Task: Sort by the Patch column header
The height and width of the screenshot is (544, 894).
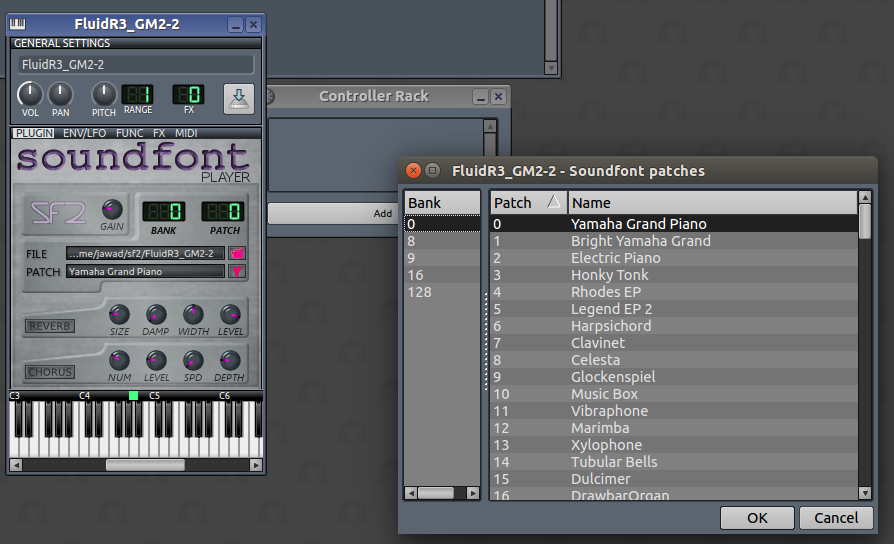Action: coord(528,202)
